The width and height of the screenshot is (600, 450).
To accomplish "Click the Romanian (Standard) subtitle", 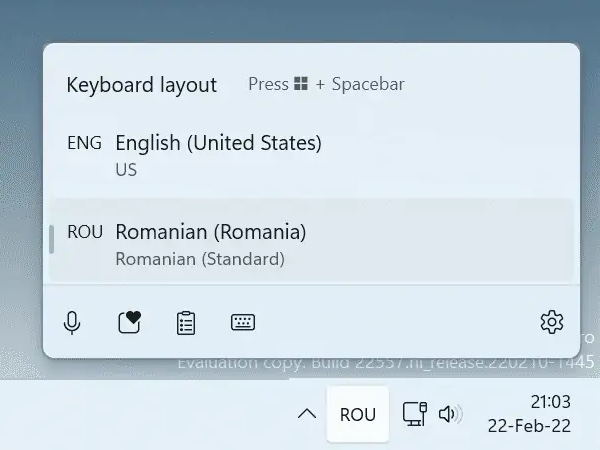I will click(x=200, y=259).
